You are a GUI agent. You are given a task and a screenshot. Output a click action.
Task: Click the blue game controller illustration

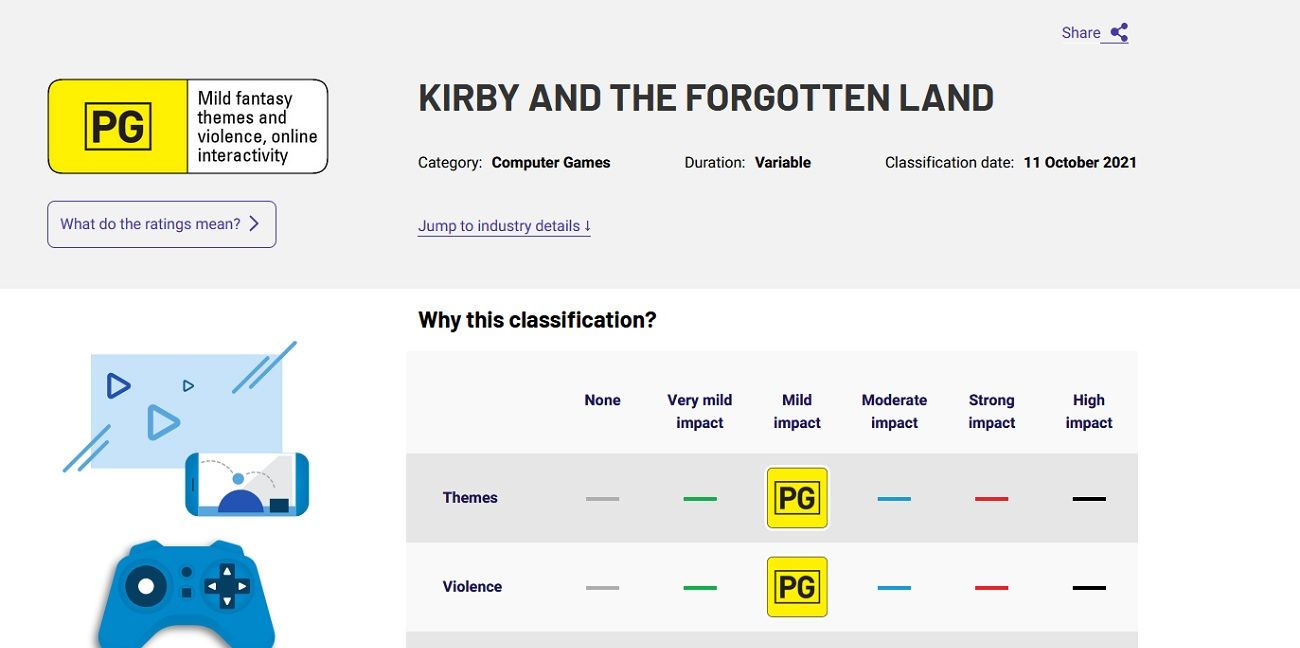click(187, 594)
